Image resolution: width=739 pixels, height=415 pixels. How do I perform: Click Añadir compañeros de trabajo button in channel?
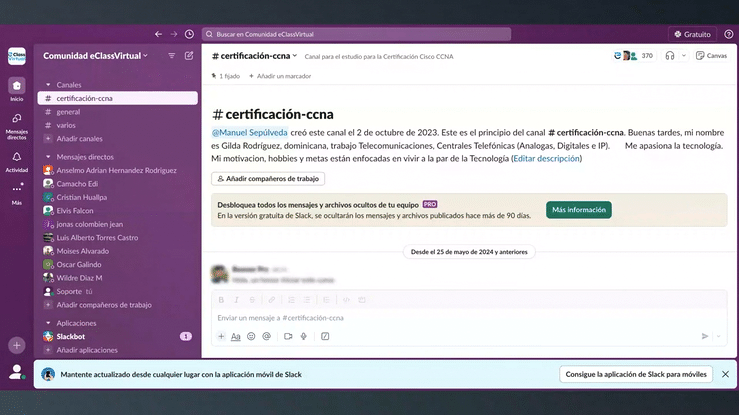click(268, 179)
